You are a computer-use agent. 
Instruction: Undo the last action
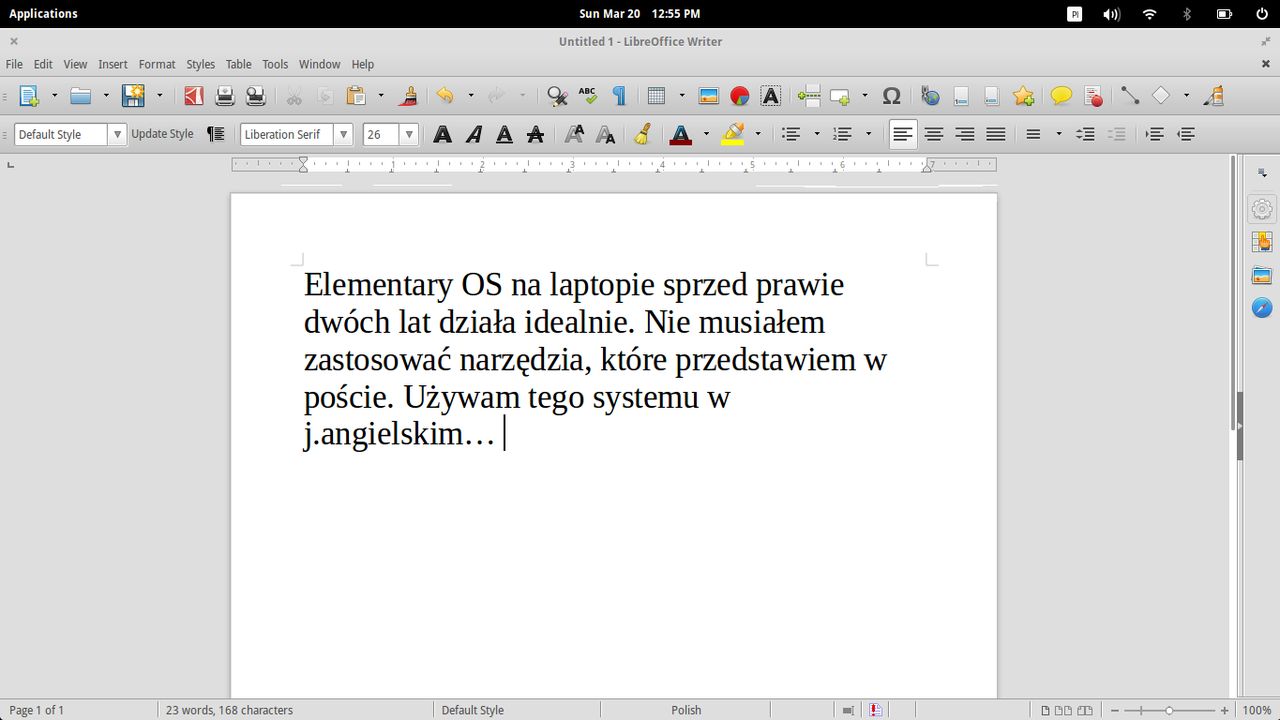pos(445,96)
